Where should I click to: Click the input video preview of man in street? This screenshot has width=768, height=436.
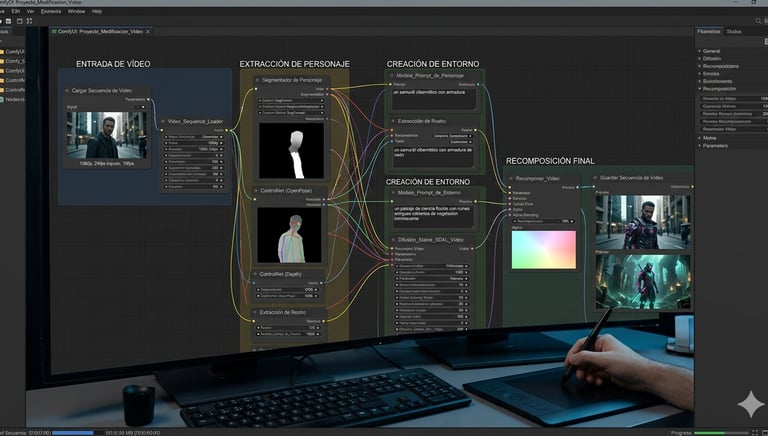[x=106, y=135]
